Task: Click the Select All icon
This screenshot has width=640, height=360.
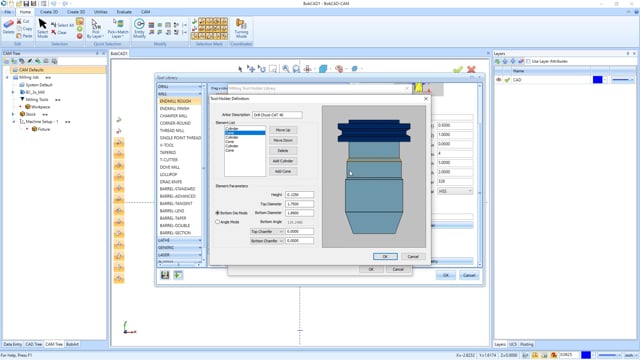Action: (53, 25)
